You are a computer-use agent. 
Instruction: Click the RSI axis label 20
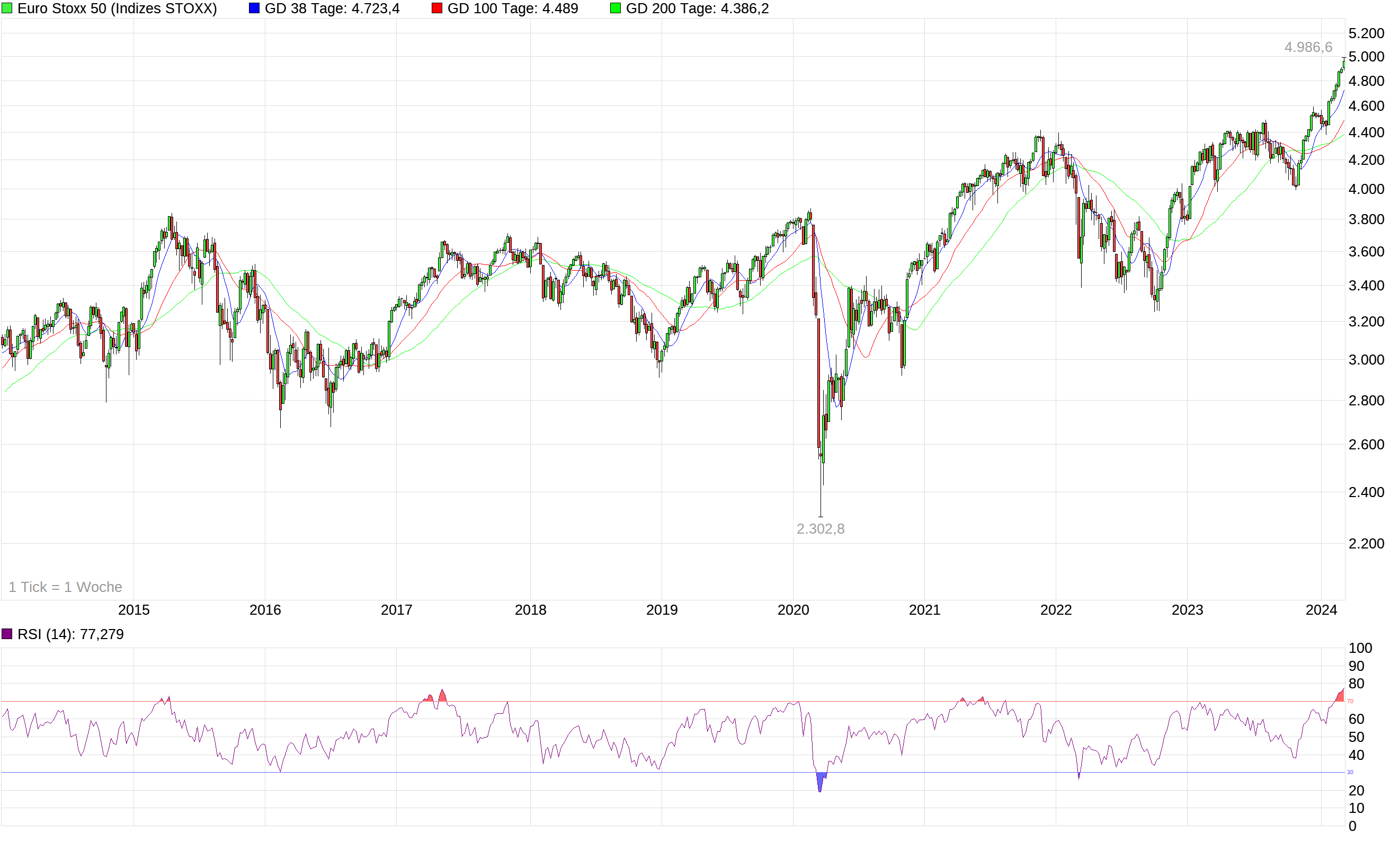(1357, 791)
